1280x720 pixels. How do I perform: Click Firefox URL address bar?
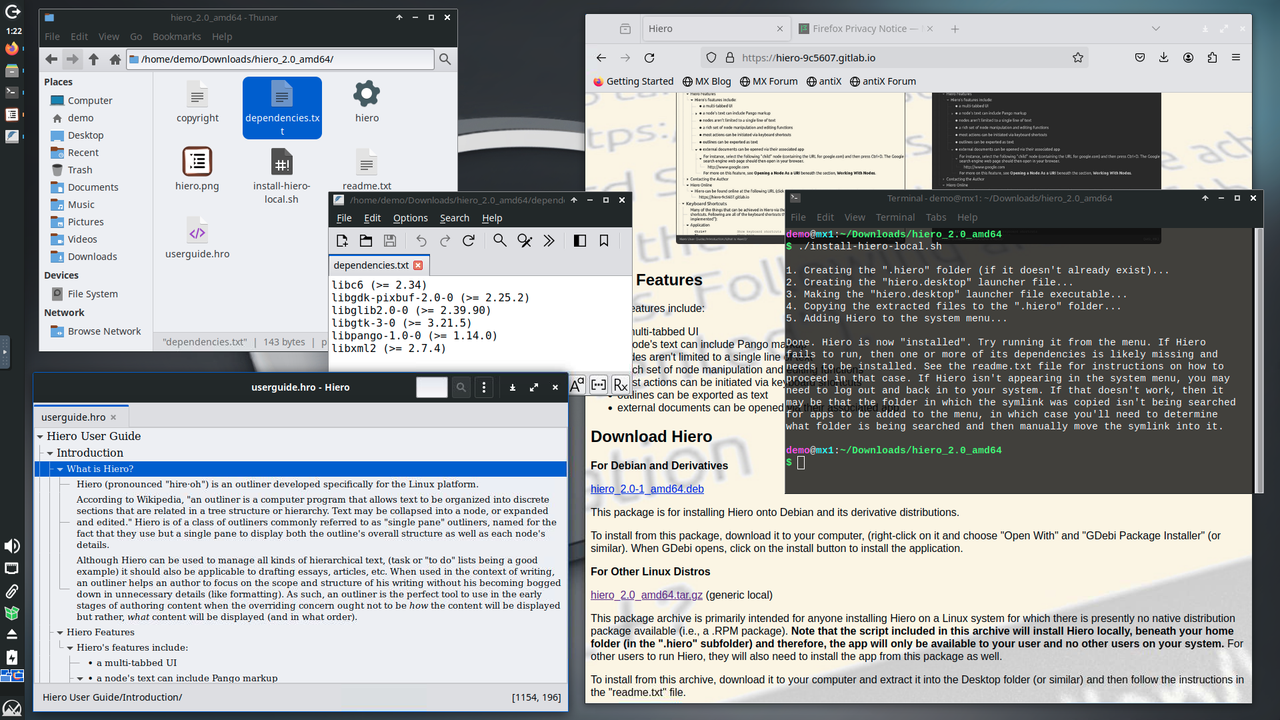click(895, 58)
